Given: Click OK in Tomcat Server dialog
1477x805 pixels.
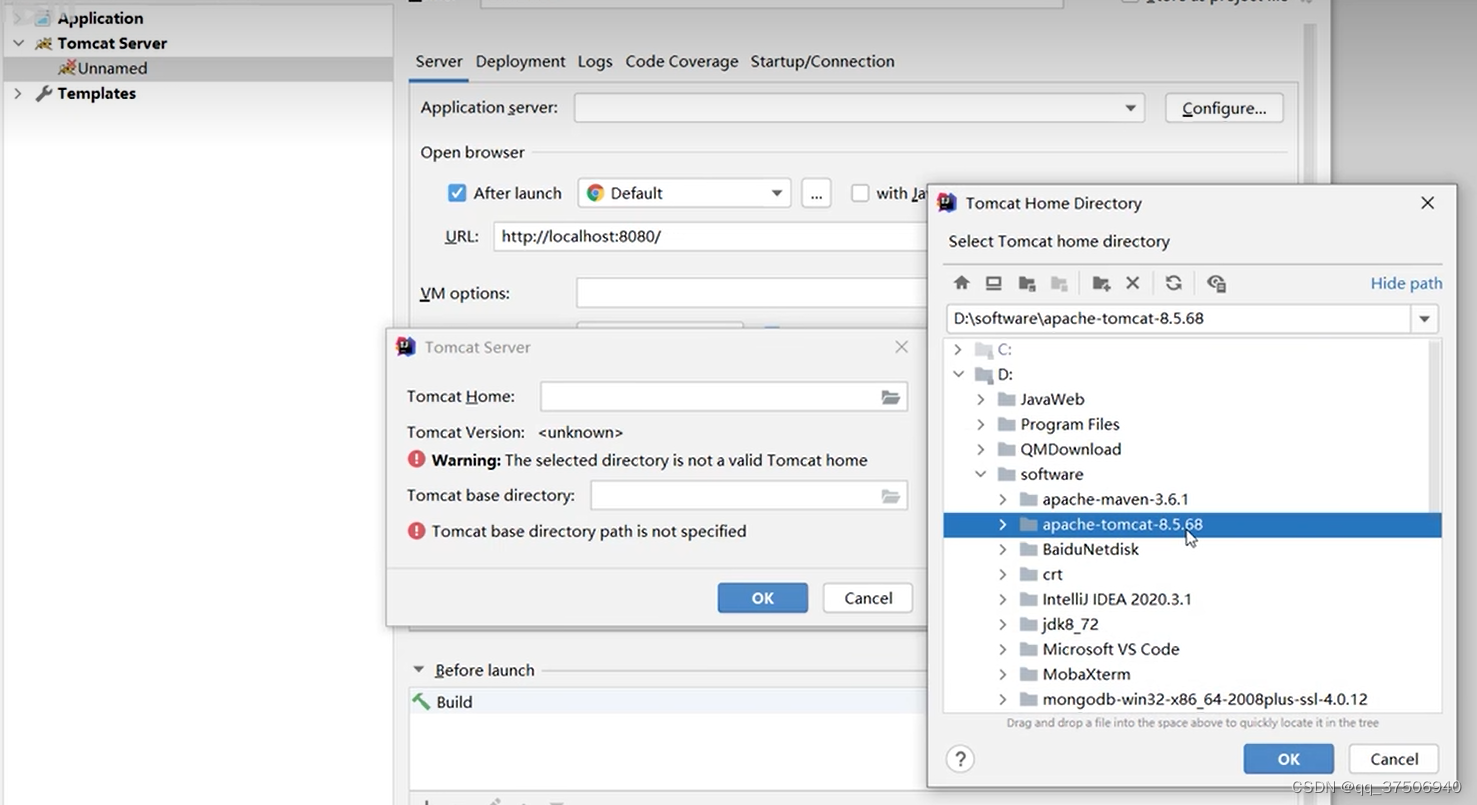Looking at the screenshot, I should (762, 598).
